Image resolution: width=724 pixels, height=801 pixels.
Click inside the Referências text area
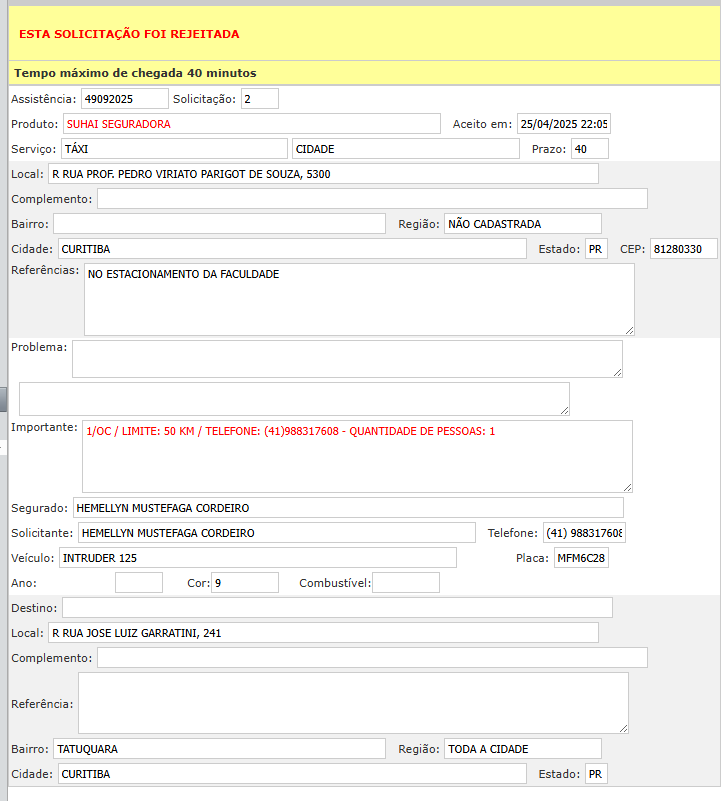pyautogui.click(x=358, y=300)
